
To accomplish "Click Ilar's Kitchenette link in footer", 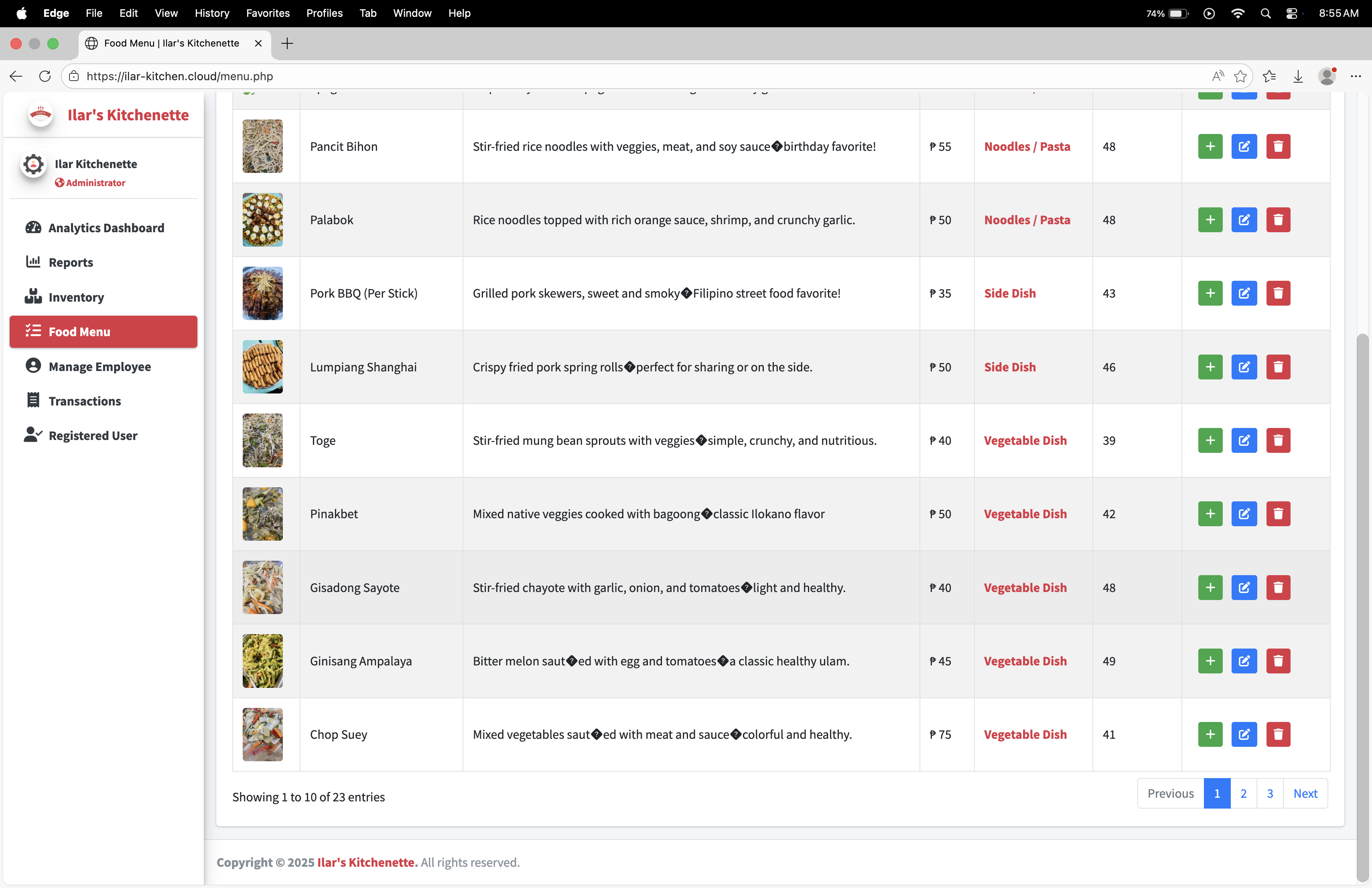I will point(367,862).
